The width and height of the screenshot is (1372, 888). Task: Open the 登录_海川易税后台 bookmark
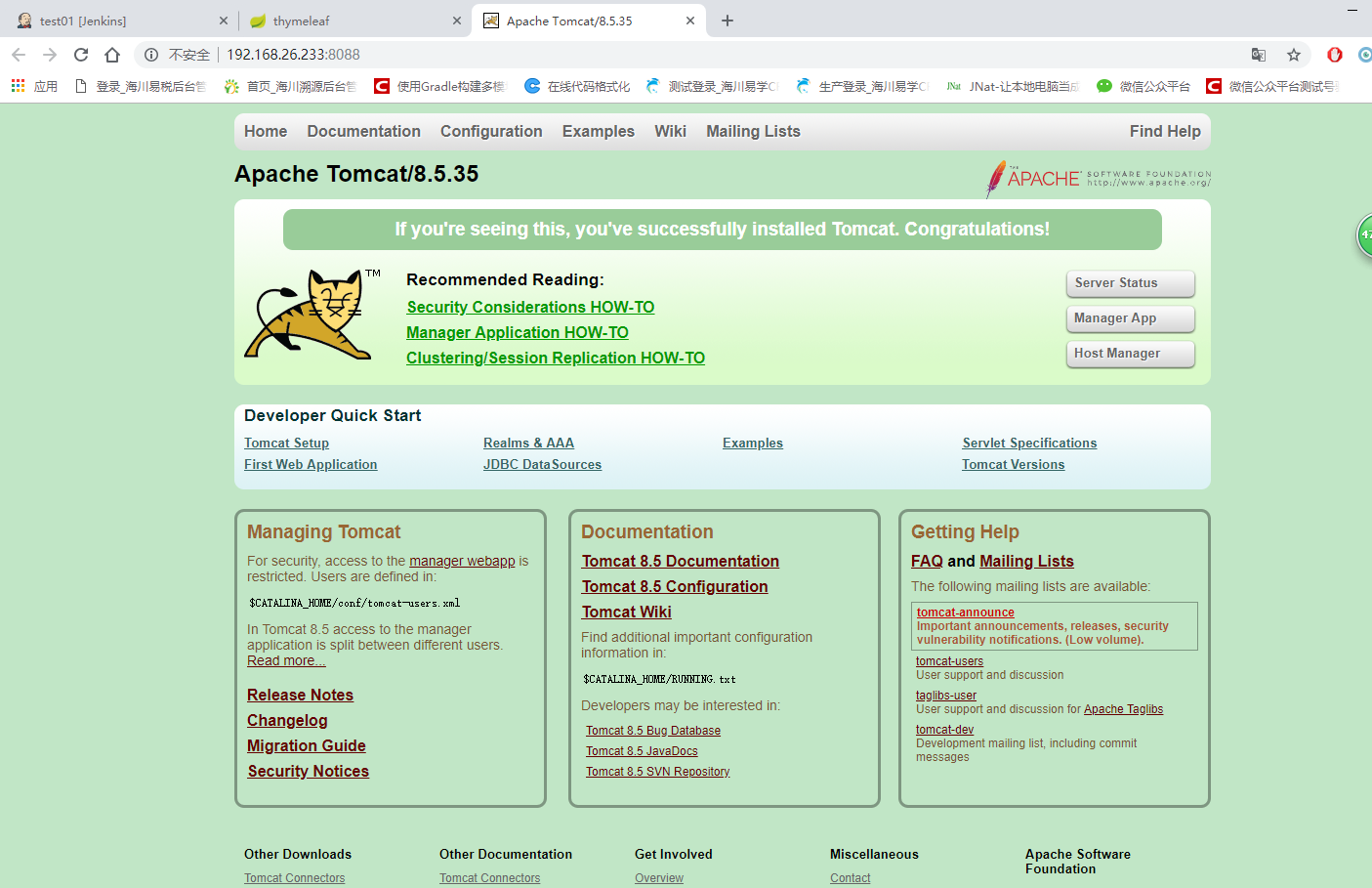point(141,86)
